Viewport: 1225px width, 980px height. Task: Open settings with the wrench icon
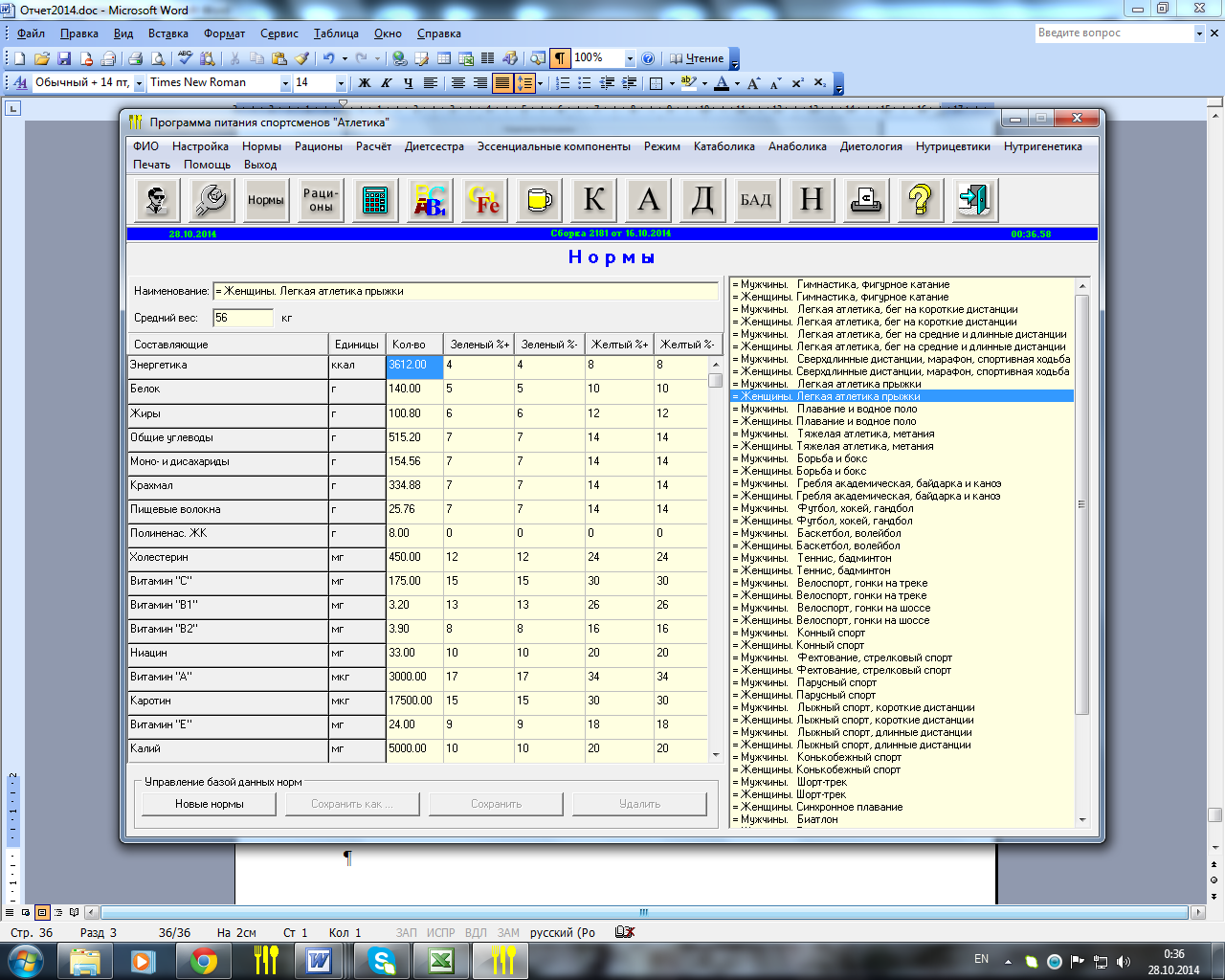[211, 200]
